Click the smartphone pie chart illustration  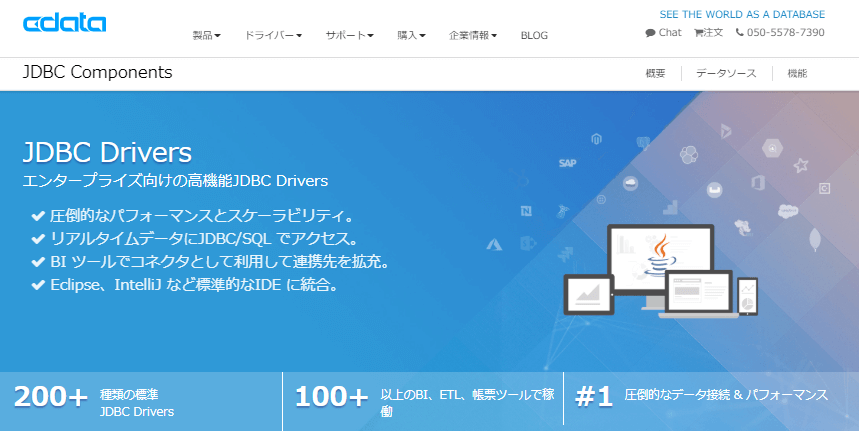748,296
